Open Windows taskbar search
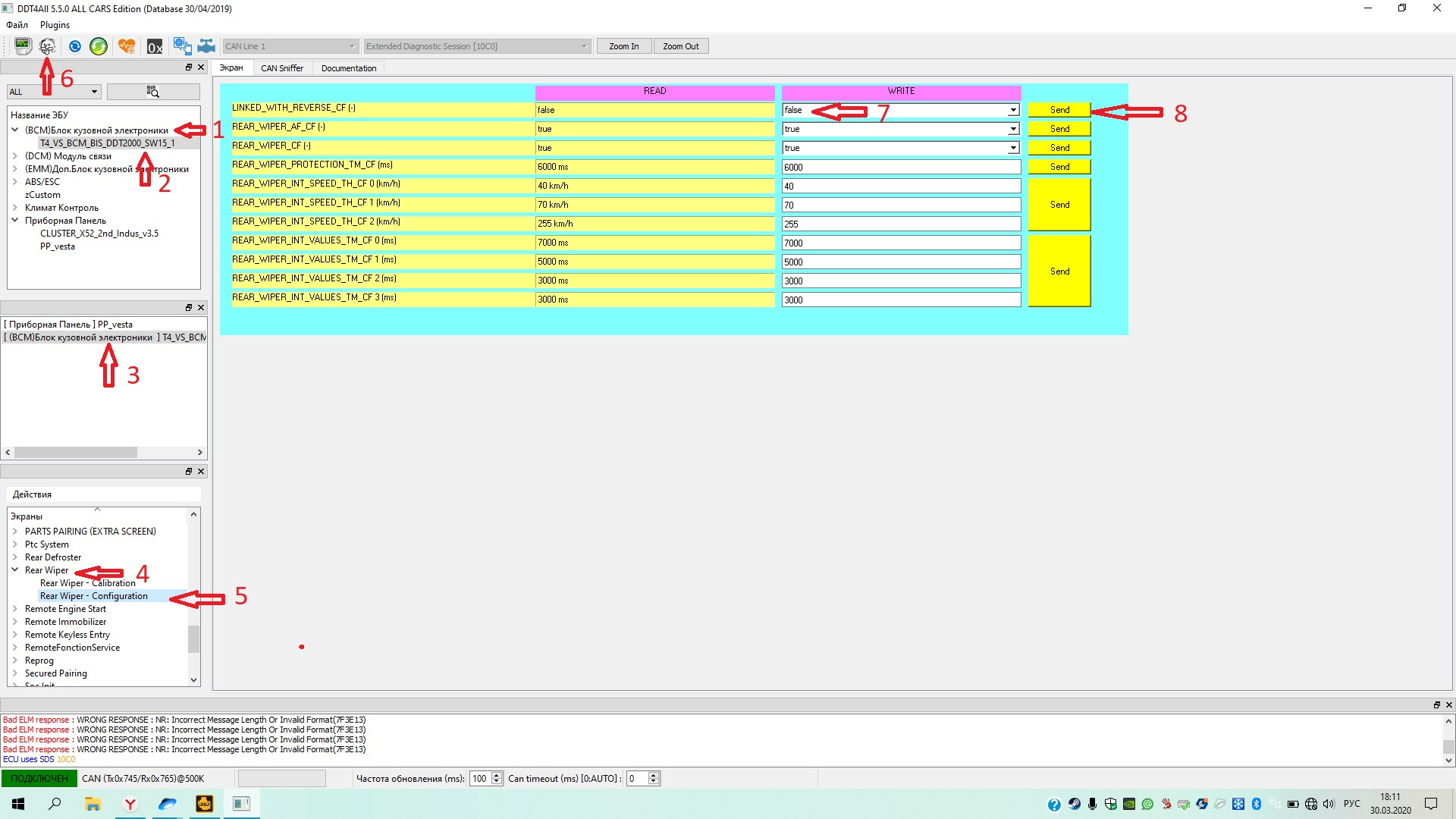Viewport: 1456px width, 819px height. point(55,804)
